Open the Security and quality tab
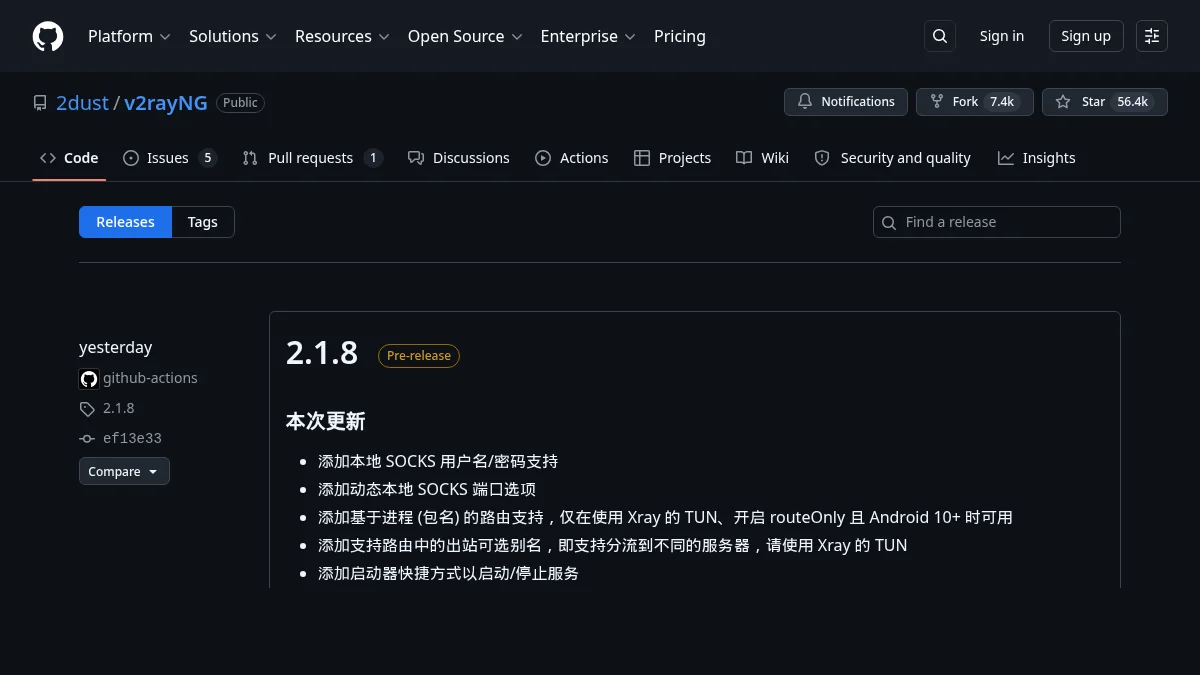1200x675 pixels. coord(893,158)
